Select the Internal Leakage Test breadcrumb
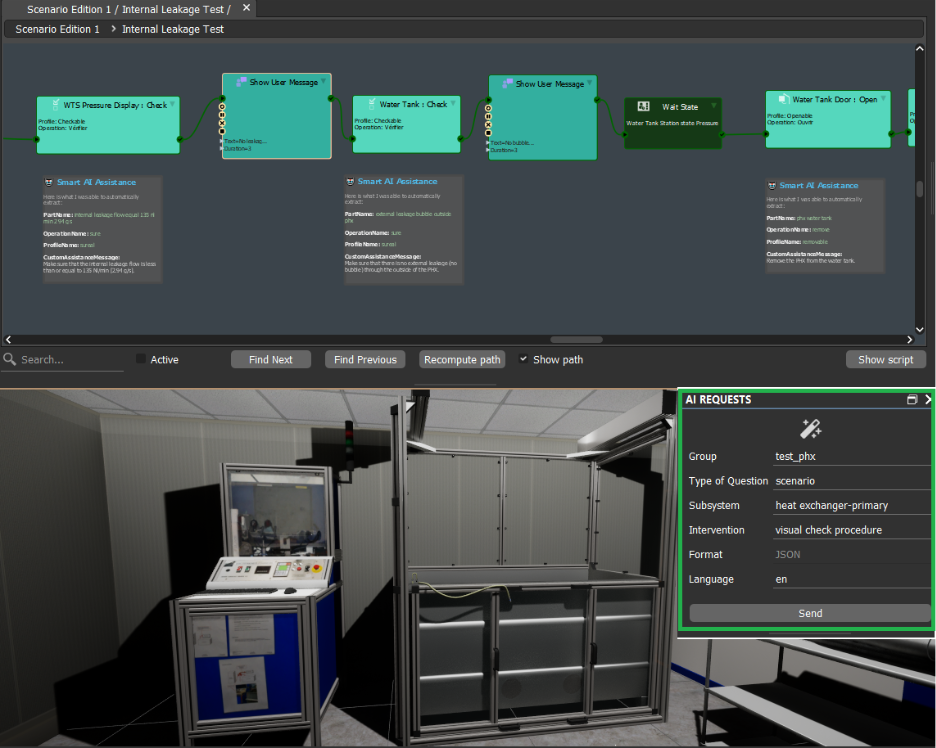 [x=173, y=29]
